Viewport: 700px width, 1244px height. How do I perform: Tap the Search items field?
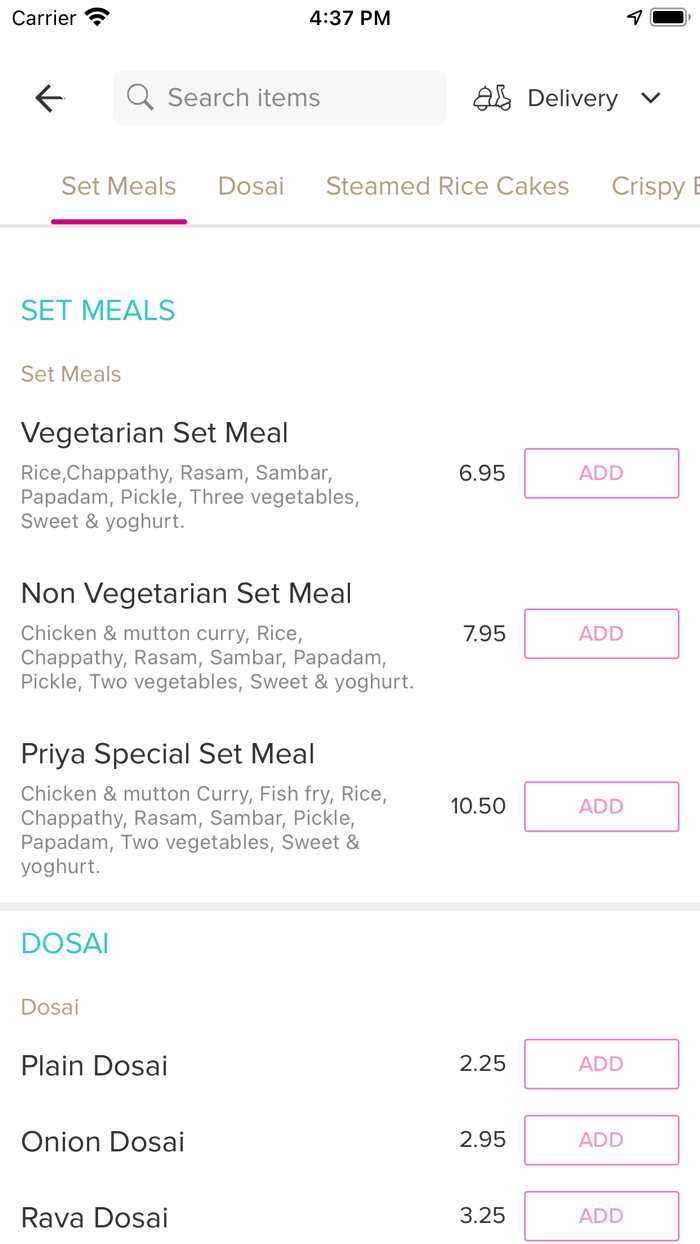pyautogui.click(x=279, y=97)
